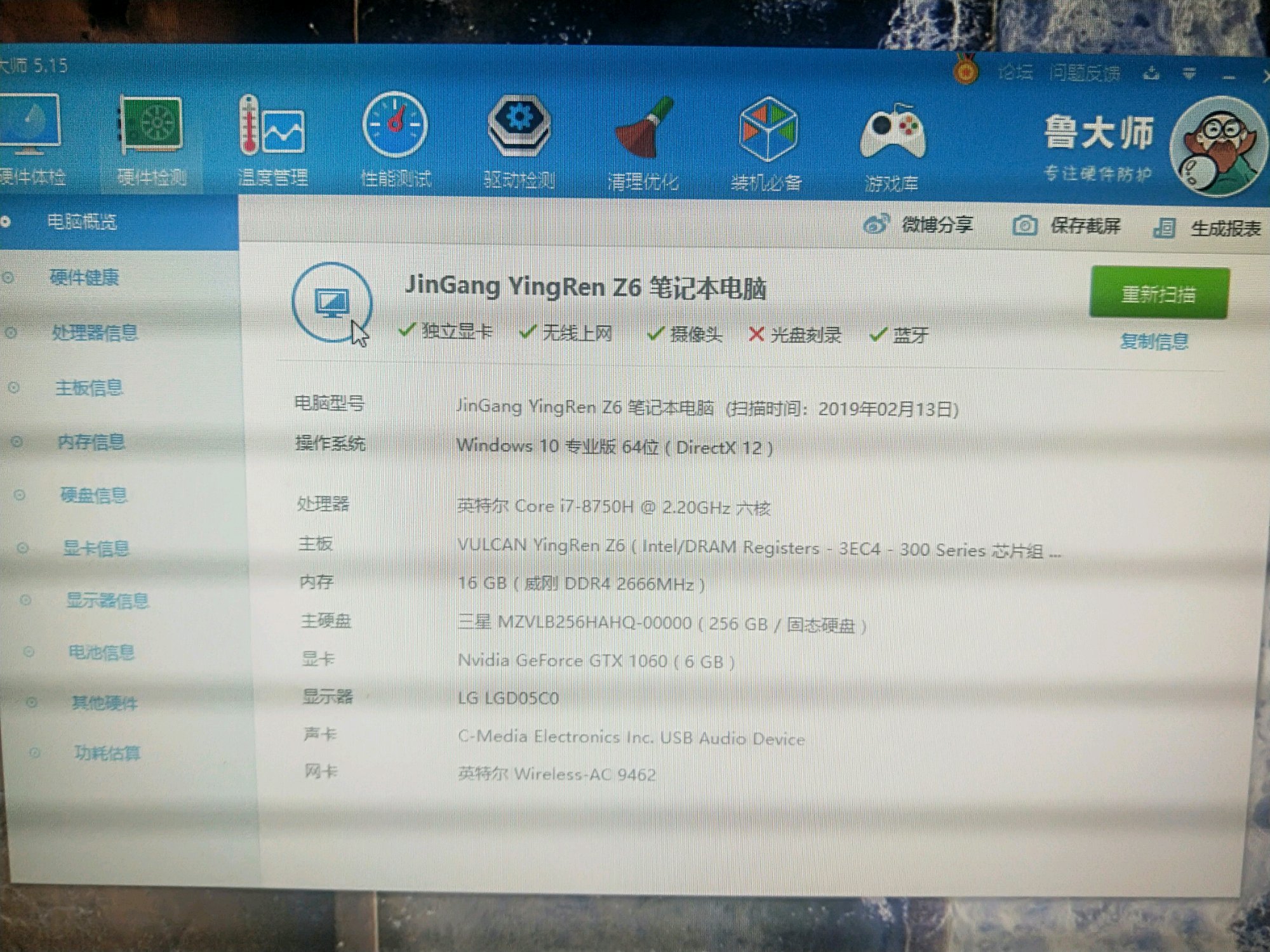The height and width of the screenshot is (952, 1270).
Task: Switch to the 内存信息 sidebar tab
Action: [x=91, y=442]
